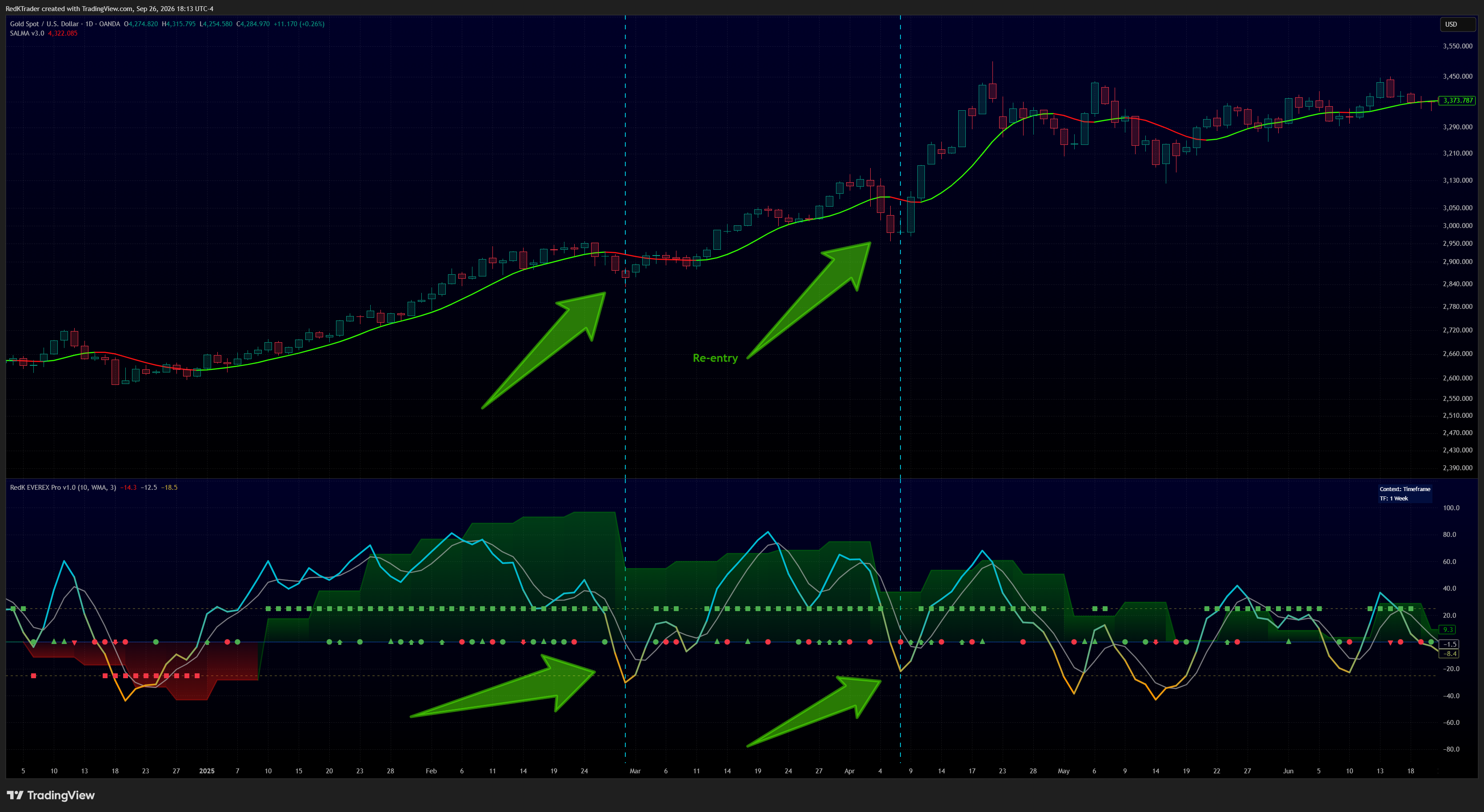Click the SALMA value 4,322.085
The image size is (1484, 812).
[62, 33]
